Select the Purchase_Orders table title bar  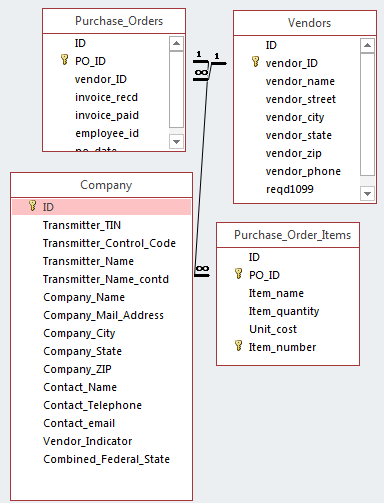114,21
